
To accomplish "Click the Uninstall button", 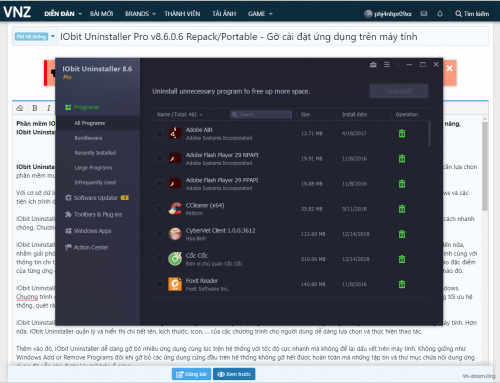I will (x=399, y=91).
